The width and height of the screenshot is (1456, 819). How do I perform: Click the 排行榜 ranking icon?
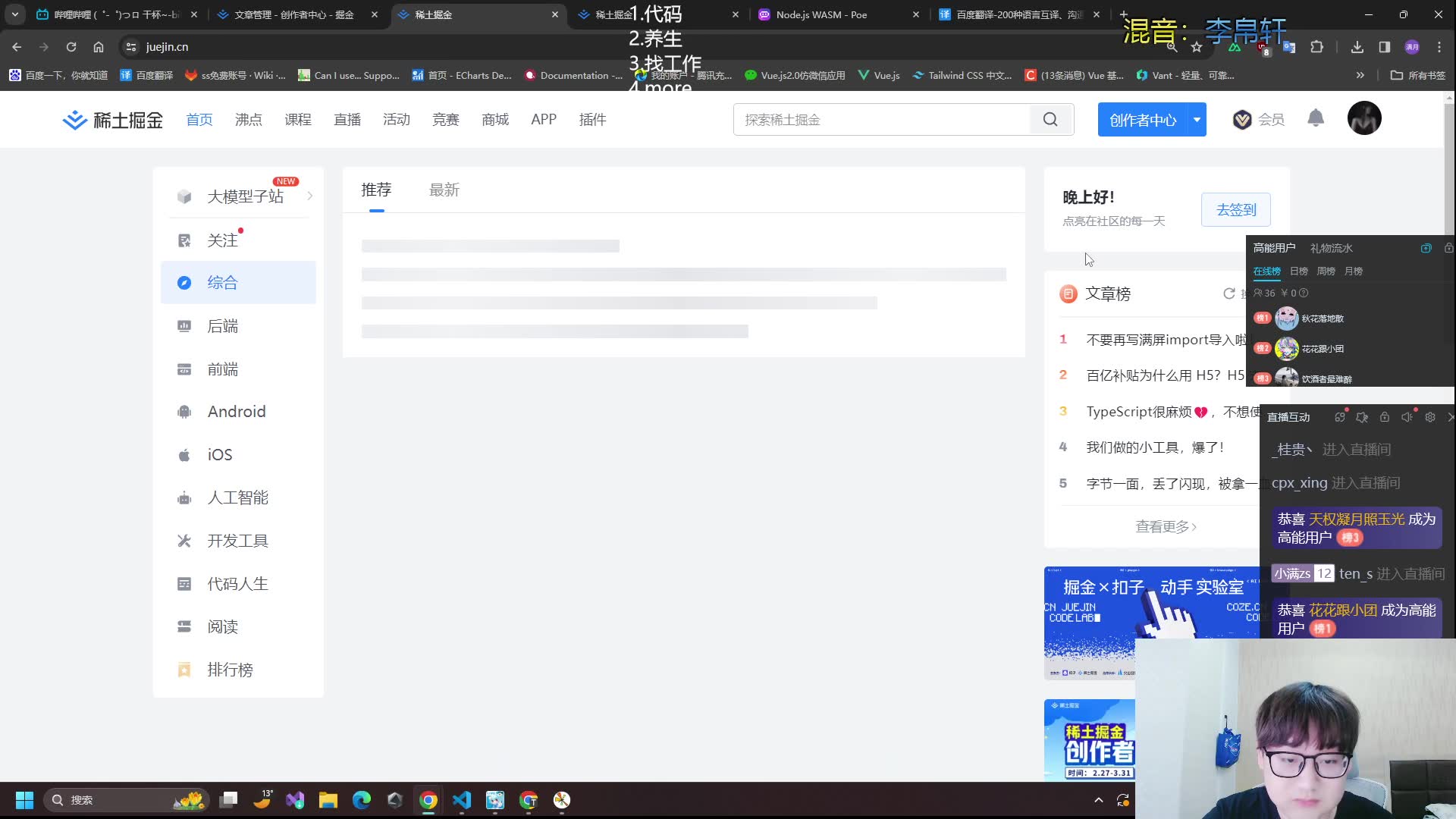click(184, 670)
